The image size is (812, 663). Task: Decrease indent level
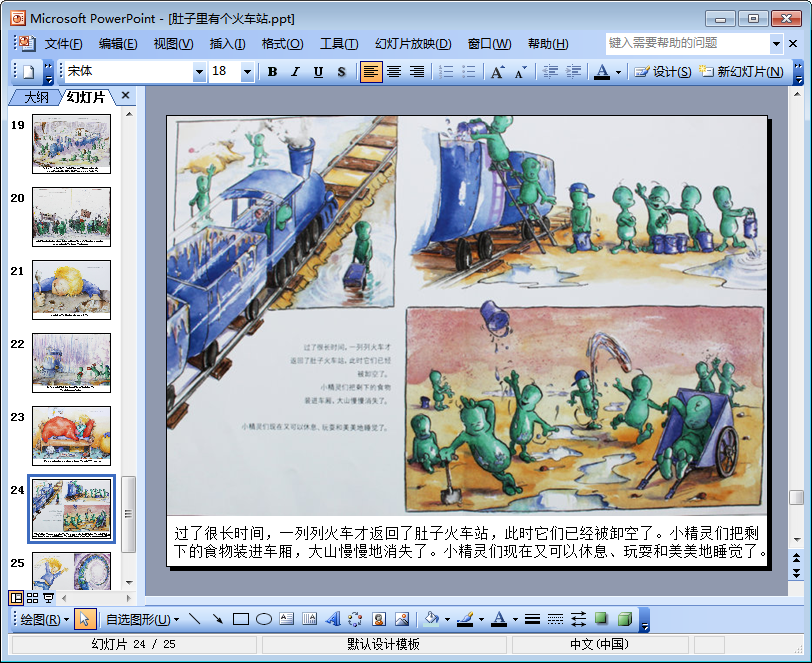[x=550, y=71]
